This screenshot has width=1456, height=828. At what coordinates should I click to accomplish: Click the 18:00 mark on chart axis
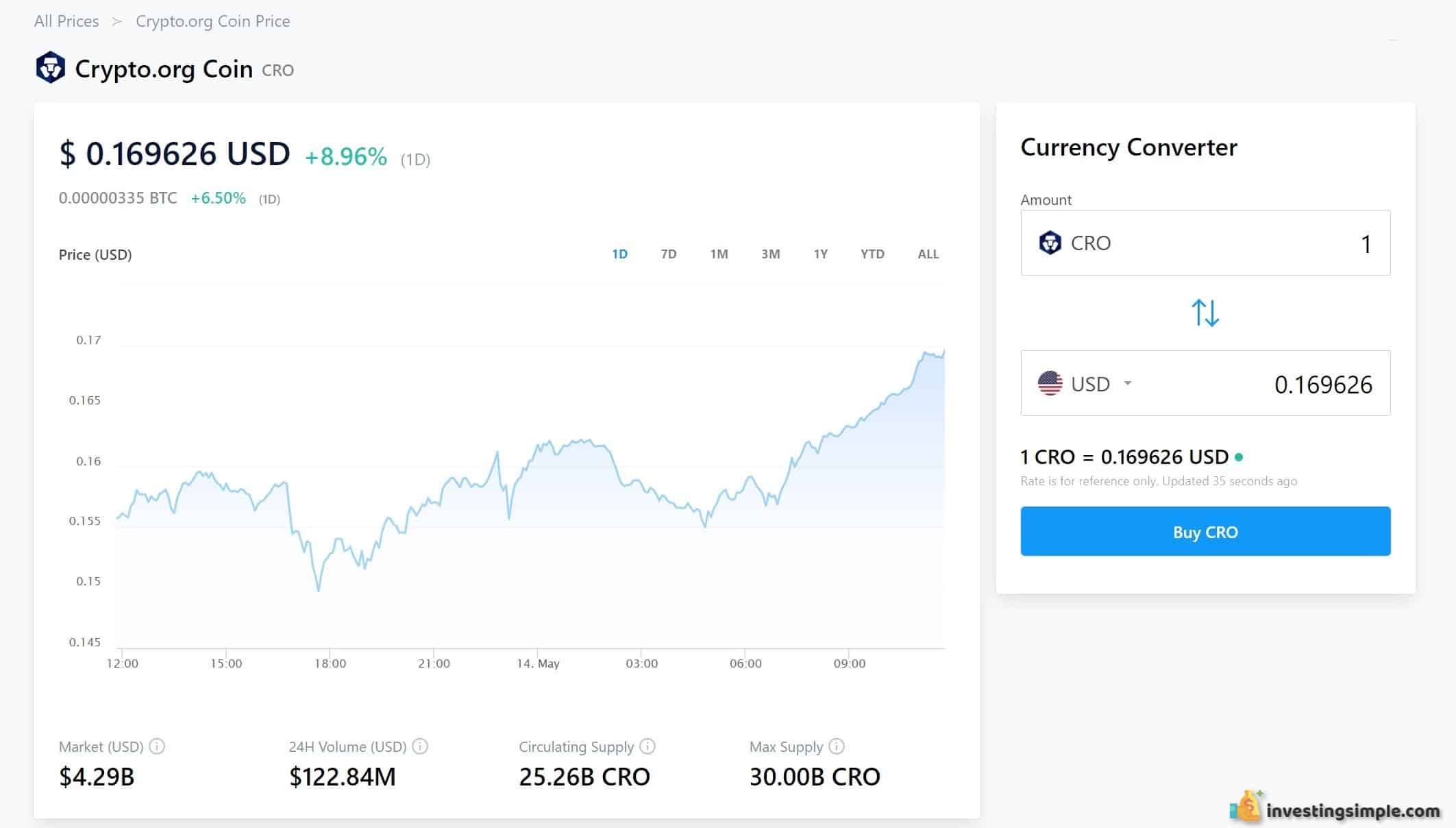[x=330, y=663]
